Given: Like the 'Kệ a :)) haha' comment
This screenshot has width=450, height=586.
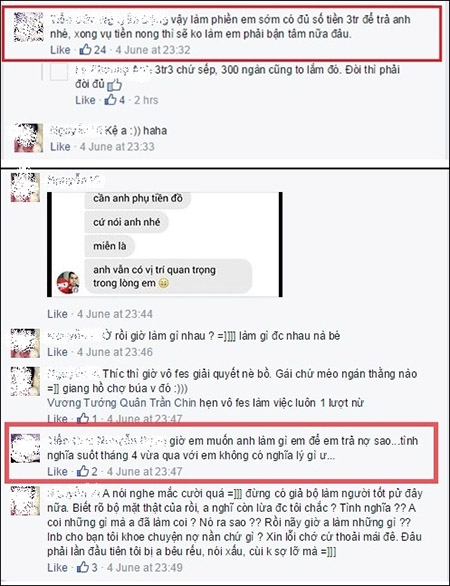Looking at the screenshot, I should (x=60, y=146).
